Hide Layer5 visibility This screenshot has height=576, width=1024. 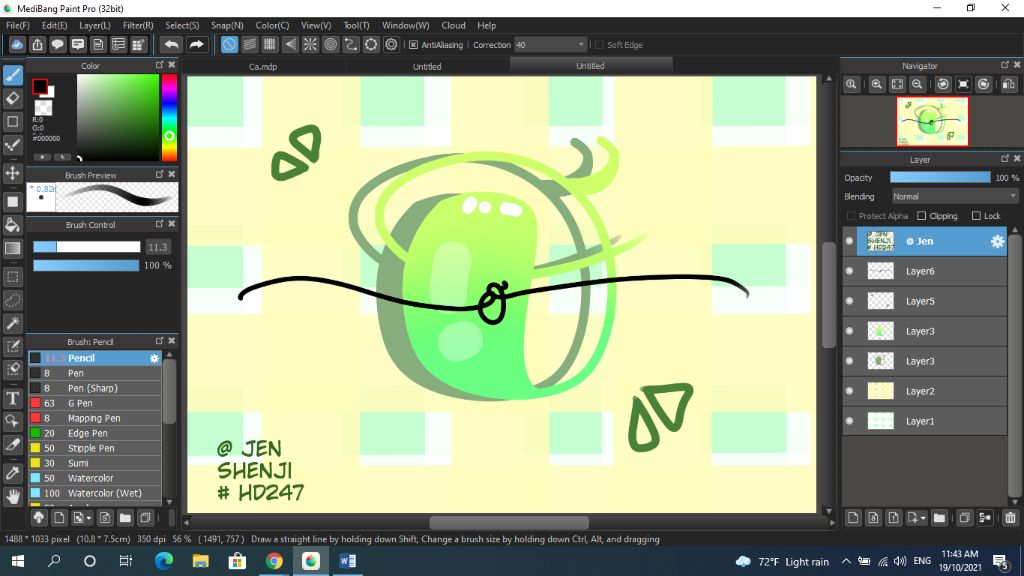coord(850,301)
